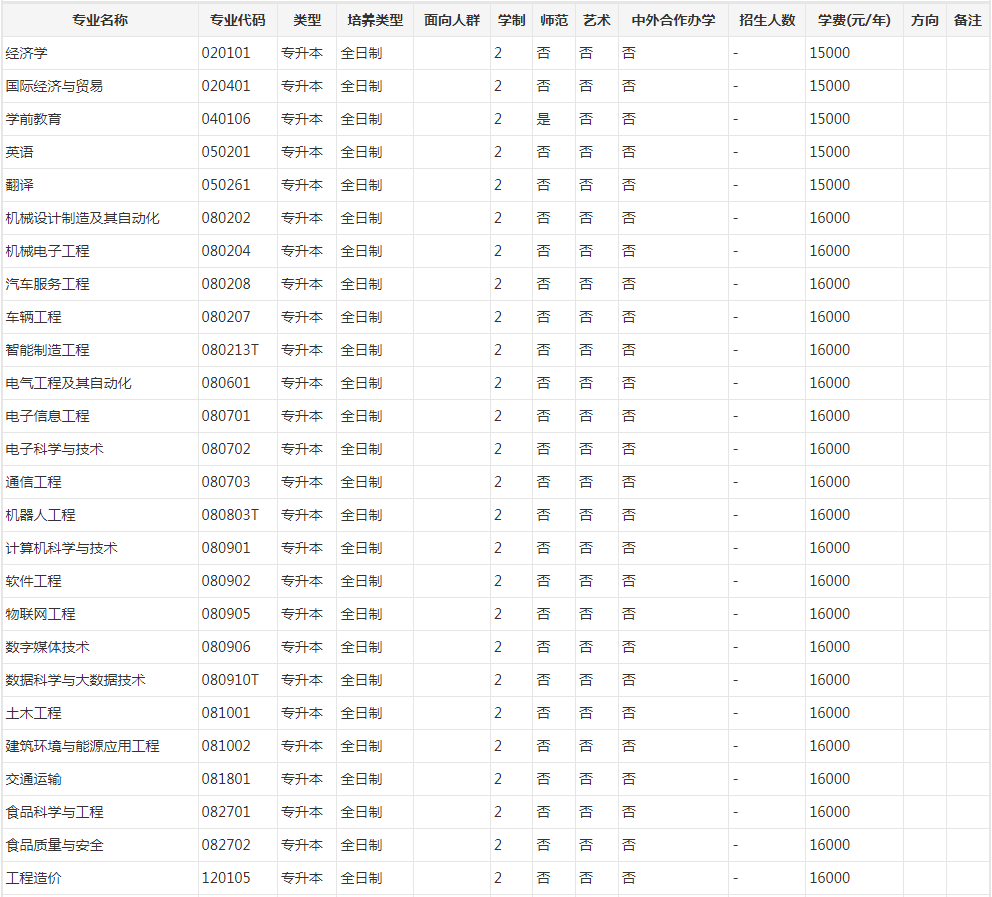Select the 建筑环境与能源应用工程 major name
992x897 pixels.
82,746
